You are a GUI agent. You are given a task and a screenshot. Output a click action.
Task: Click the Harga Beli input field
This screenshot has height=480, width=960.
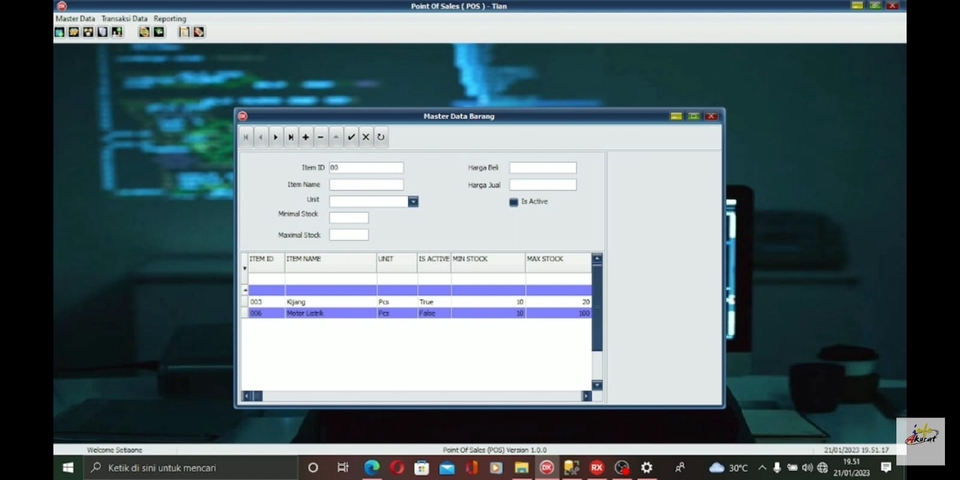[542, 168]
